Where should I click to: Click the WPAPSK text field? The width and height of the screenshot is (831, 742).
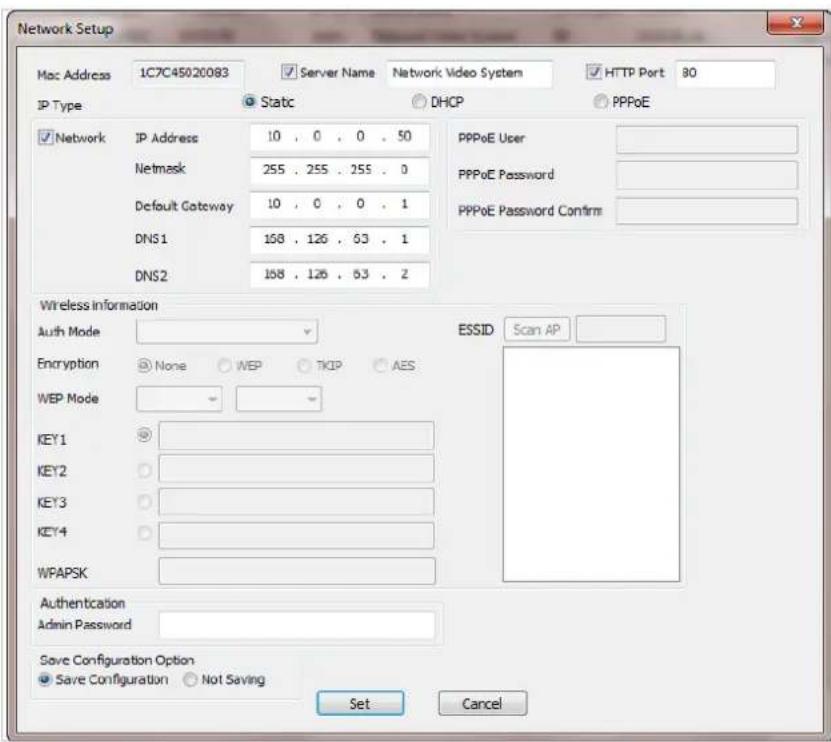[x=297, y=571]
